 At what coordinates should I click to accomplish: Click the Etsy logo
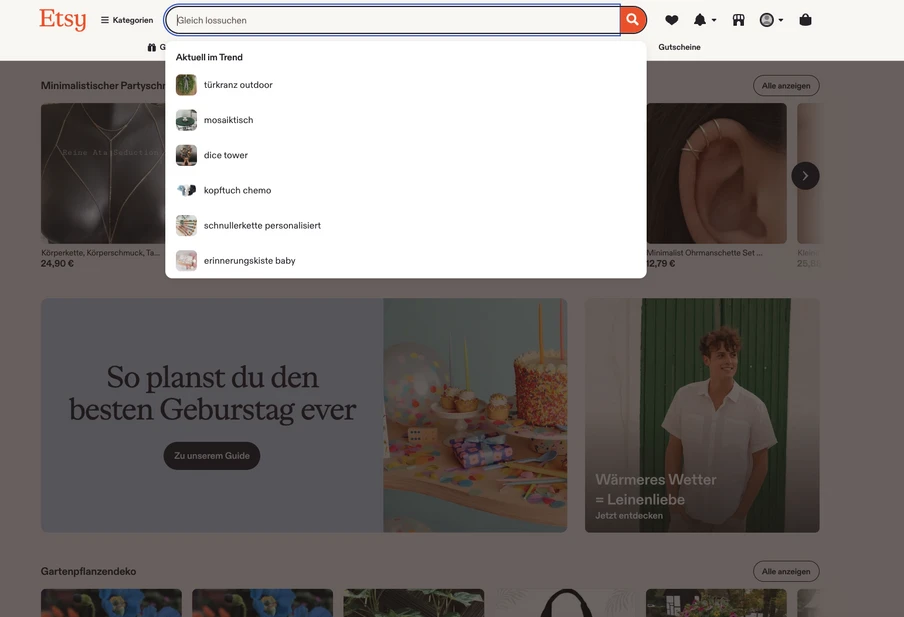tap(62, 19)
